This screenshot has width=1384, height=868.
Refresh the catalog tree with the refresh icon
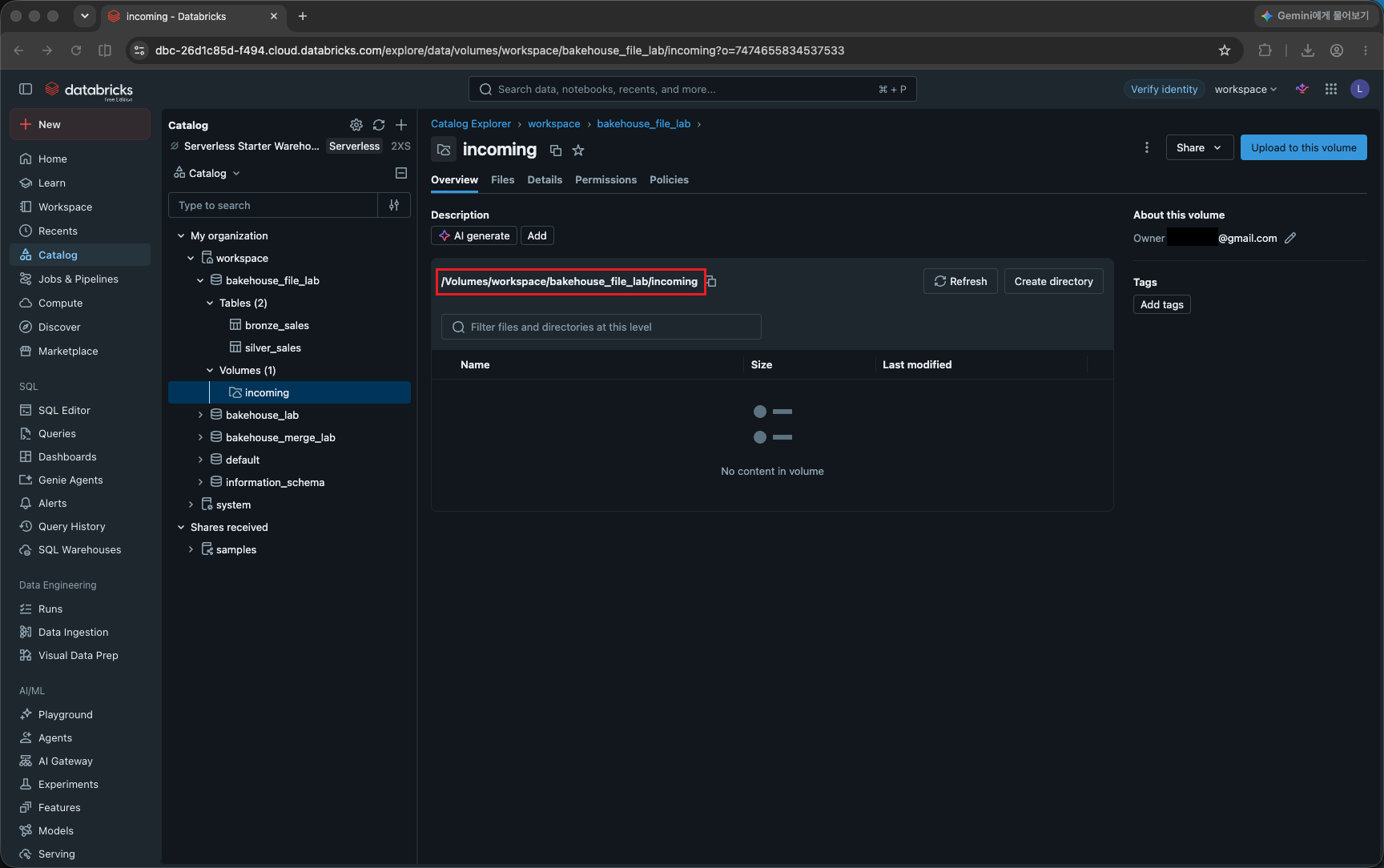coord(379,125)
